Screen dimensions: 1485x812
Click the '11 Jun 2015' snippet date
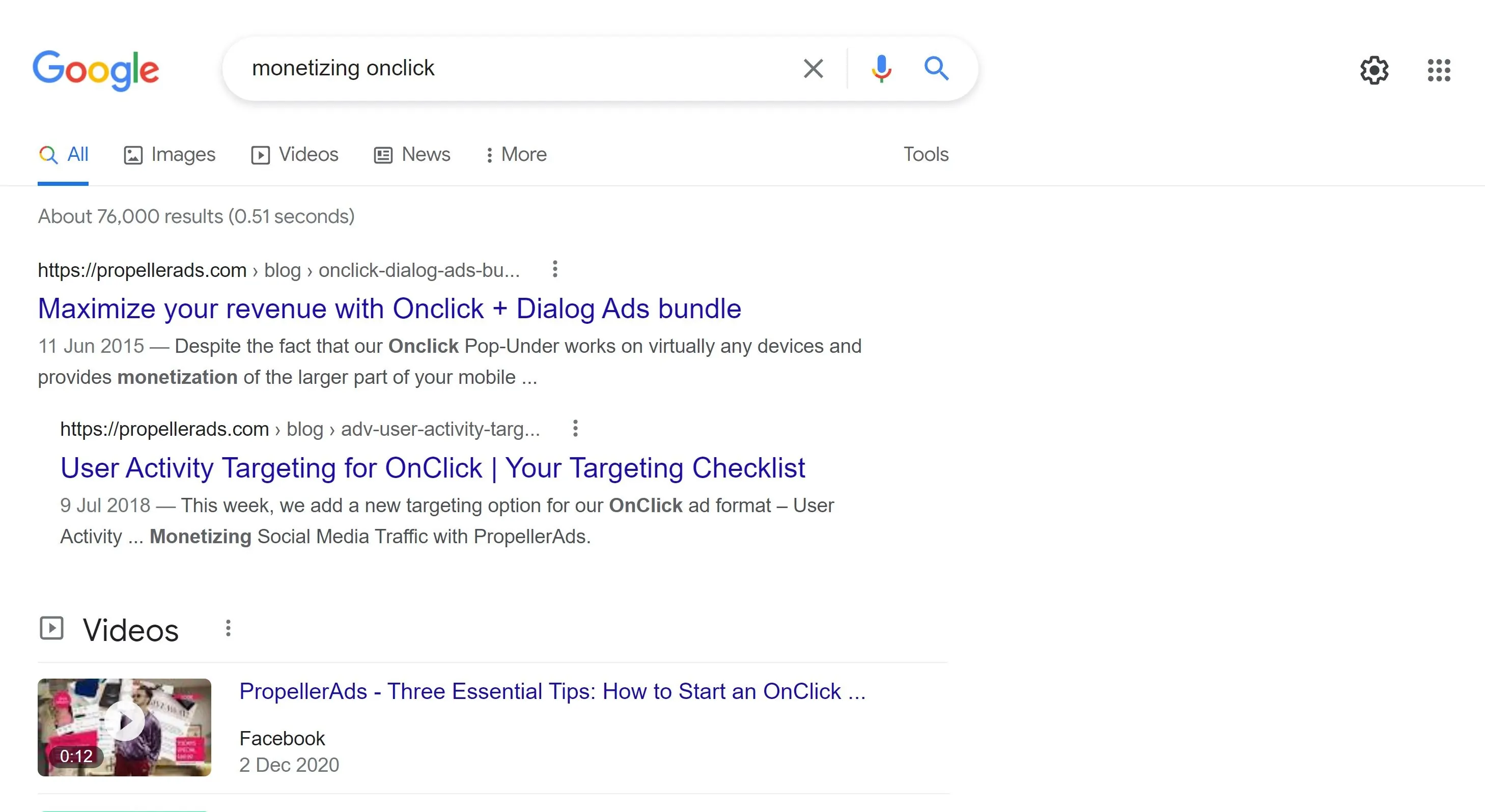click(x=91, y=346)
